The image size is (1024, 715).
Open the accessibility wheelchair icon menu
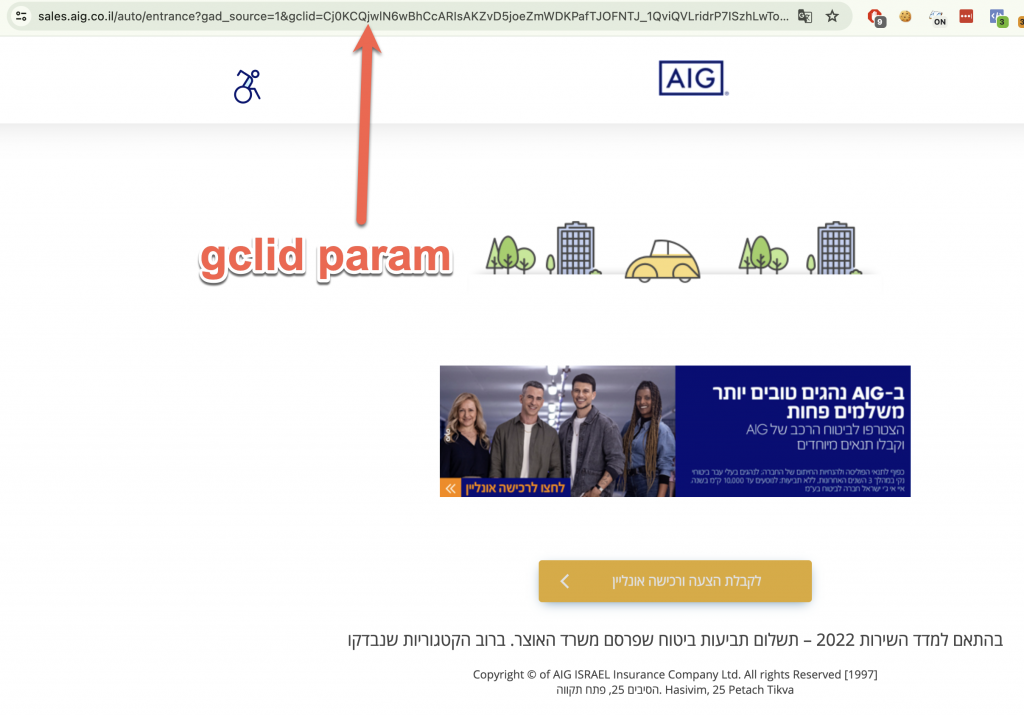248,86
